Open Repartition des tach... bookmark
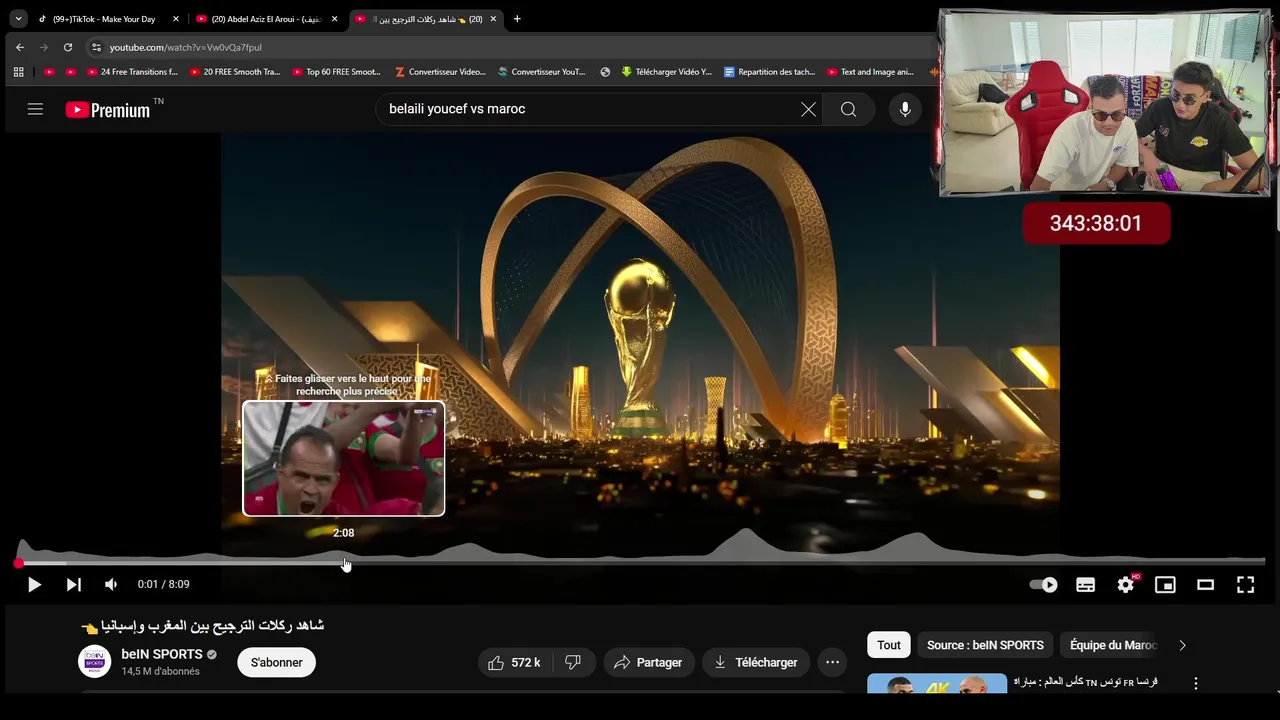The width and height of the screenshot is (1280, 720). [770, 72]
